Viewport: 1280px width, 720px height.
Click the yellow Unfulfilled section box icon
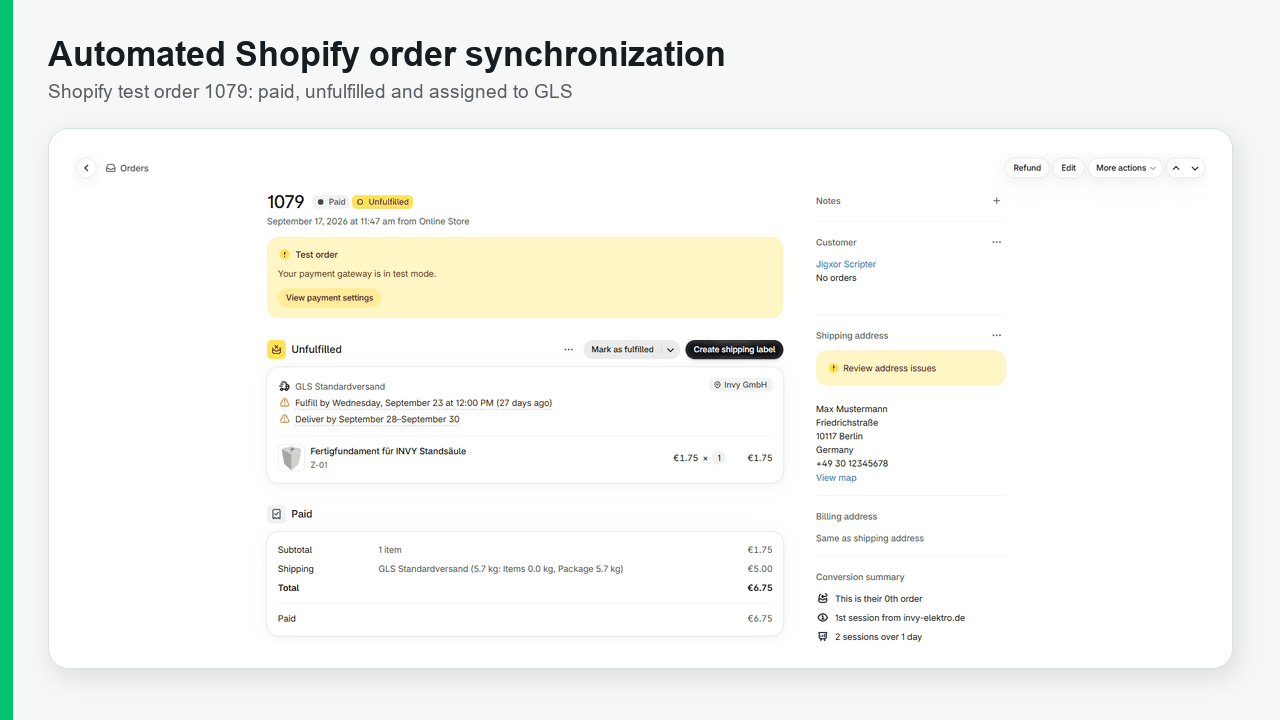pyautogui.click(x=276, y=350)
